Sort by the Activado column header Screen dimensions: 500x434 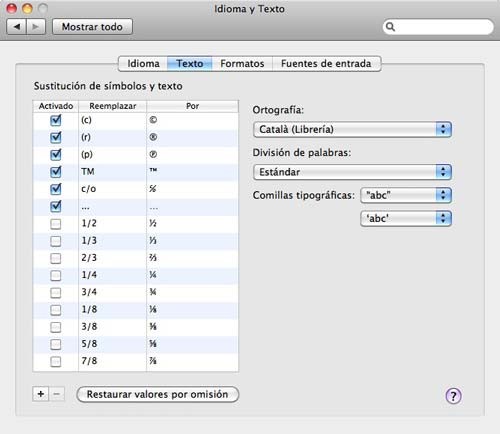56,106
